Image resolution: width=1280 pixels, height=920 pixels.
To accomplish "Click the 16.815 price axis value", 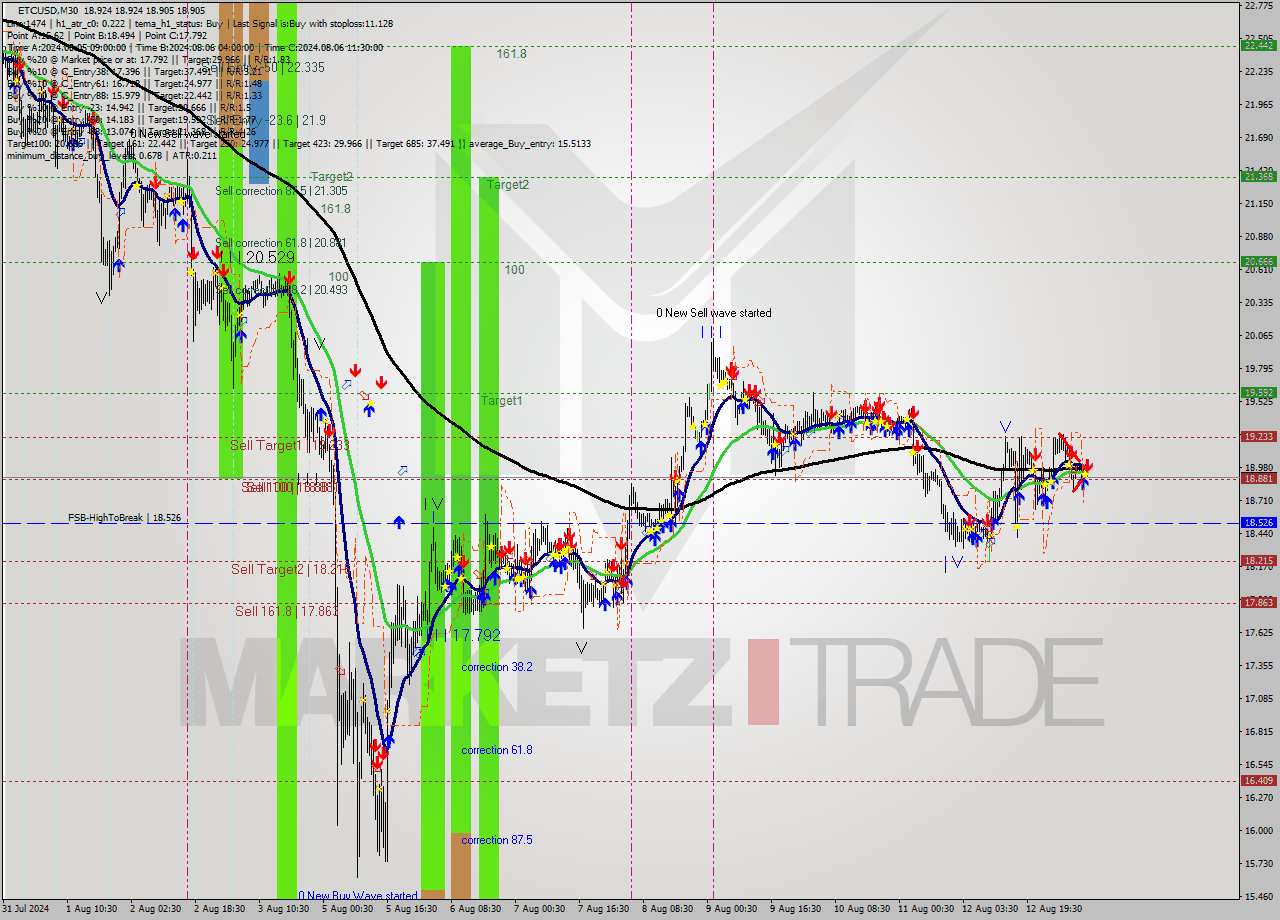I will point(1258,732).
